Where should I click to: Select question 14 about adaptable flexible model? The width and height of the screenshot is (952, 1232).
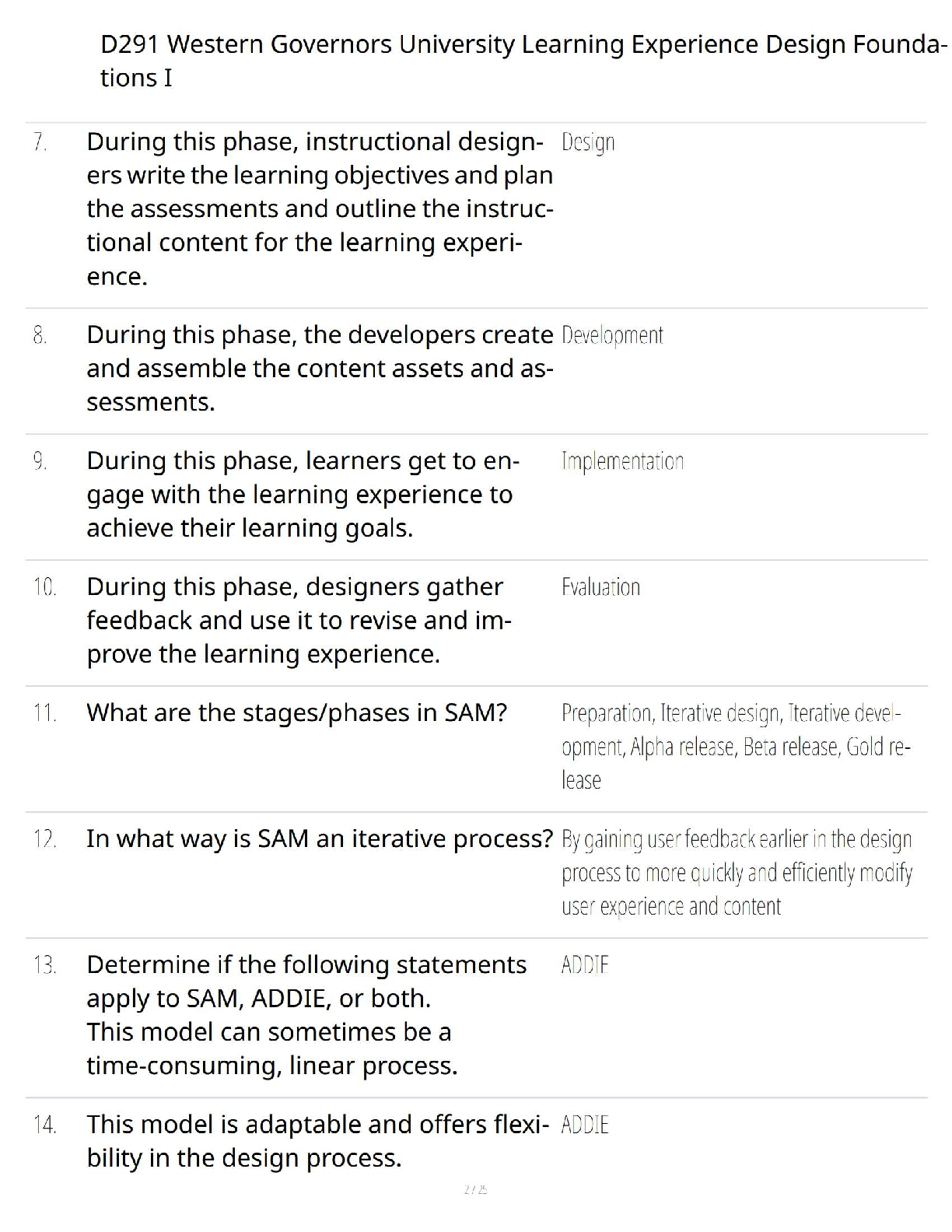[317, 1141]
